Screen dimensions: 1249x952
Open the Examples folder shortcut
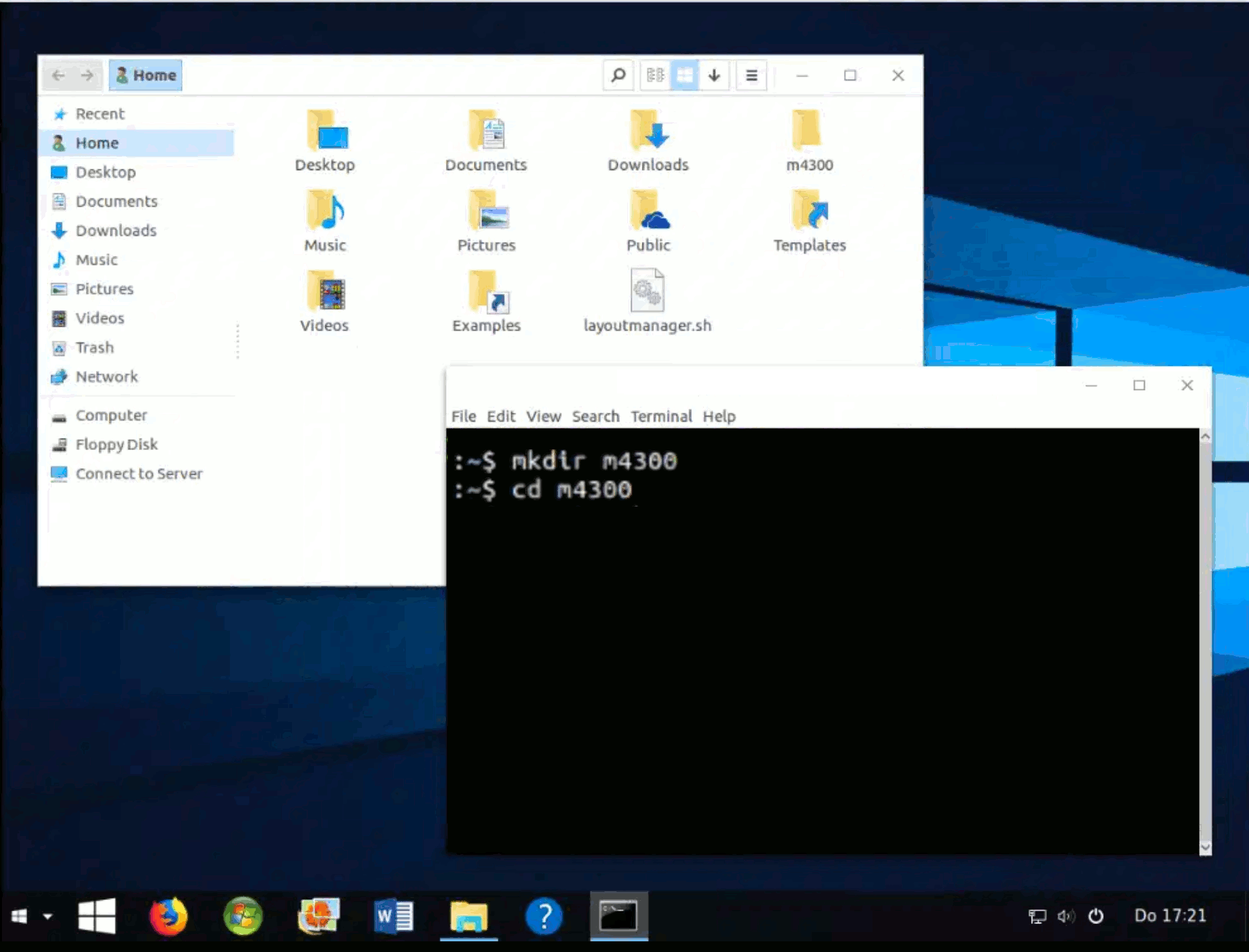click(x=486, y=301)
